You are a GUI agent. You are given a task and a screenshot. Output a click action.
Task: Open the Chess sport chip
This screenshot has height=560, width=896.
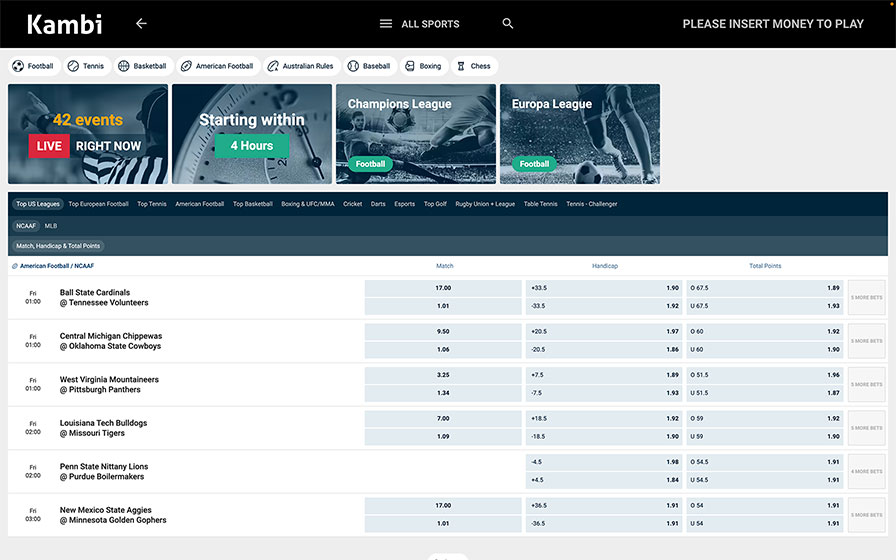click(x=474, y=66)
